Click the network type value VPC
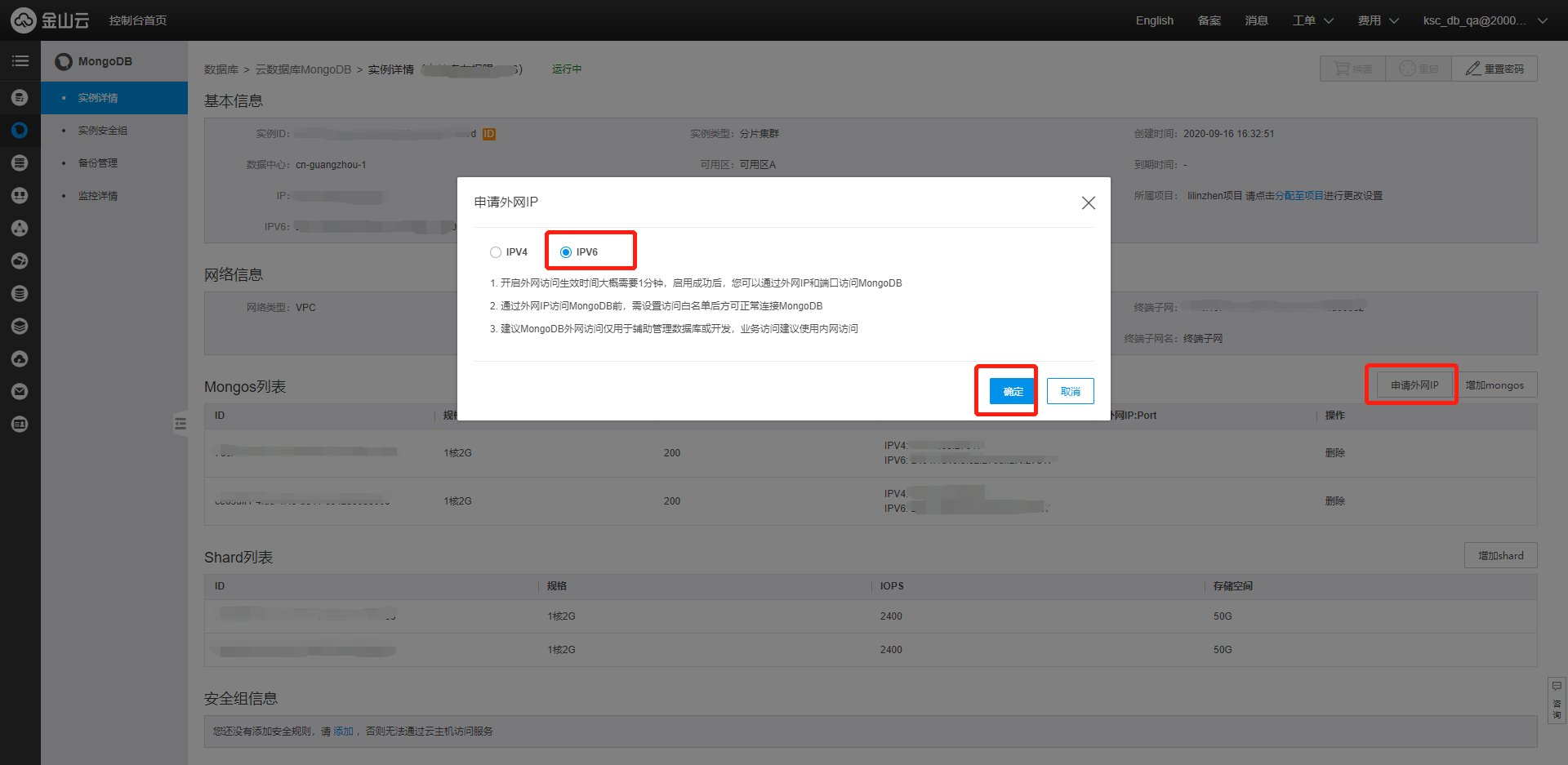Image resolution: width=1568 pixels, height=765 pixels. (x=305, y=308)
